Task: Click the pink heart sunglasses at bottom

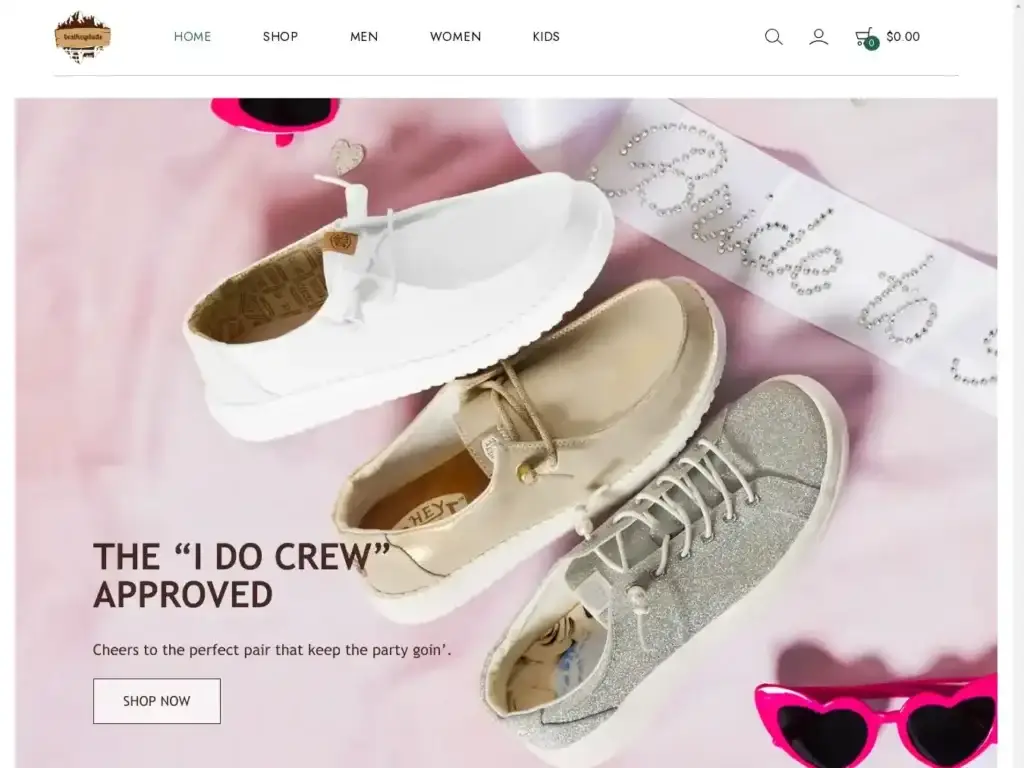Action: [x=880, y=720]
